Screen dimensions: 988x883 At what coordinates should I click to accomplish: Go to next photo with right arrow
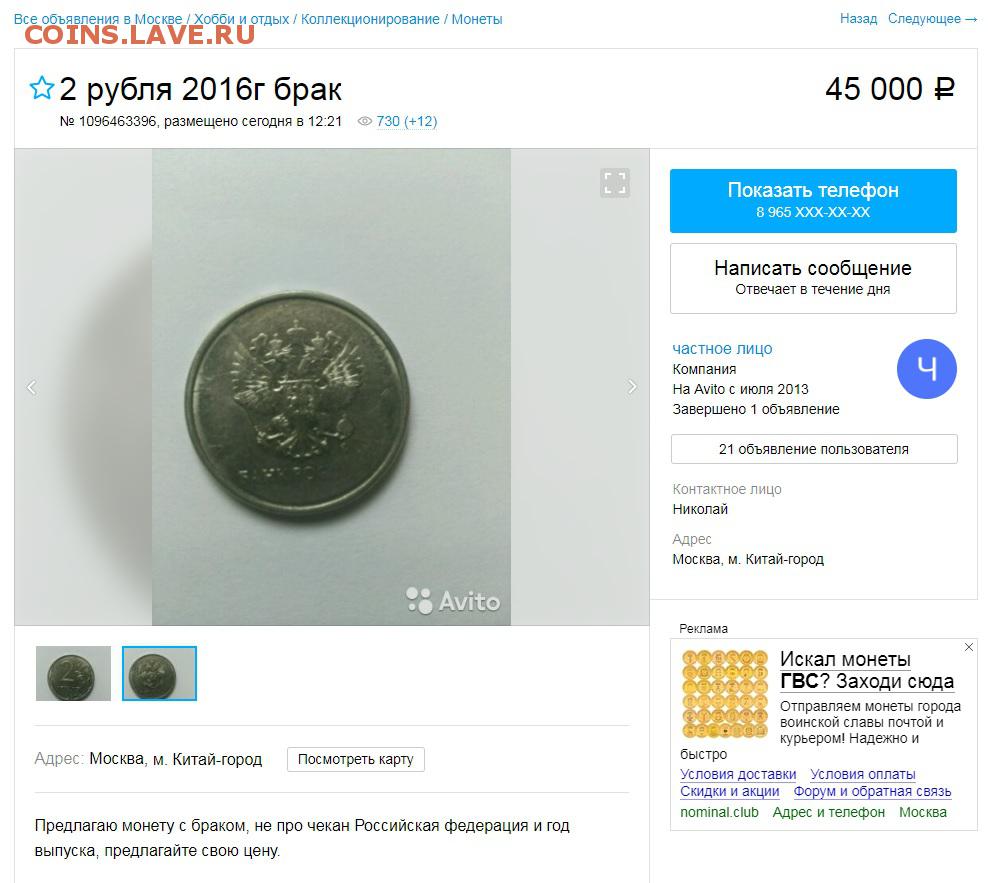coord(632,387)
